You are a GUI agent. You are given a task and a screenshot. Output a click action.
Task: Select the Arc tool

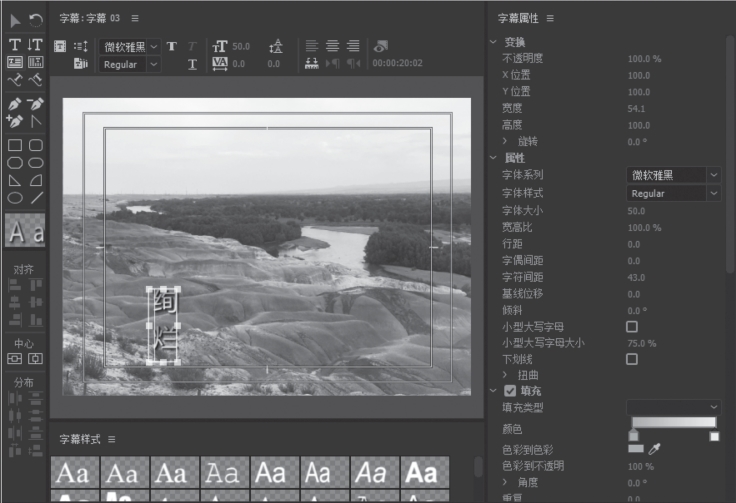tap(36, 181)
